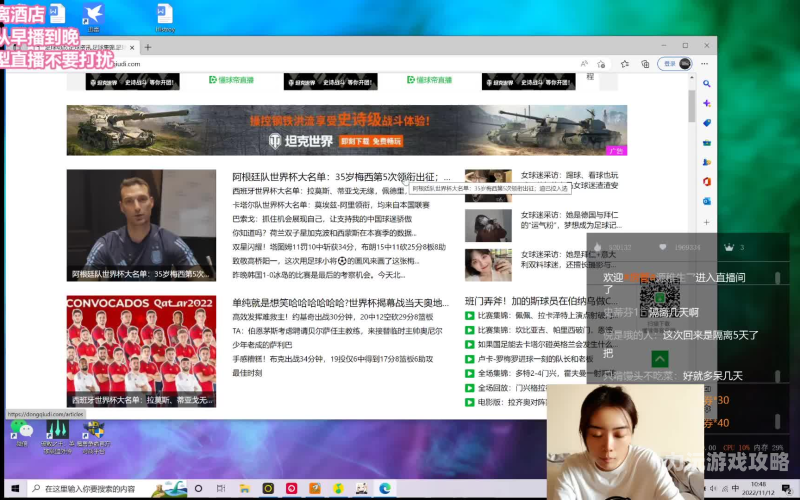The height and width of the screenshot is (500, 800).
Task: Open the yellow QQ Music icon on taskbar
Action: pos(338,489)
